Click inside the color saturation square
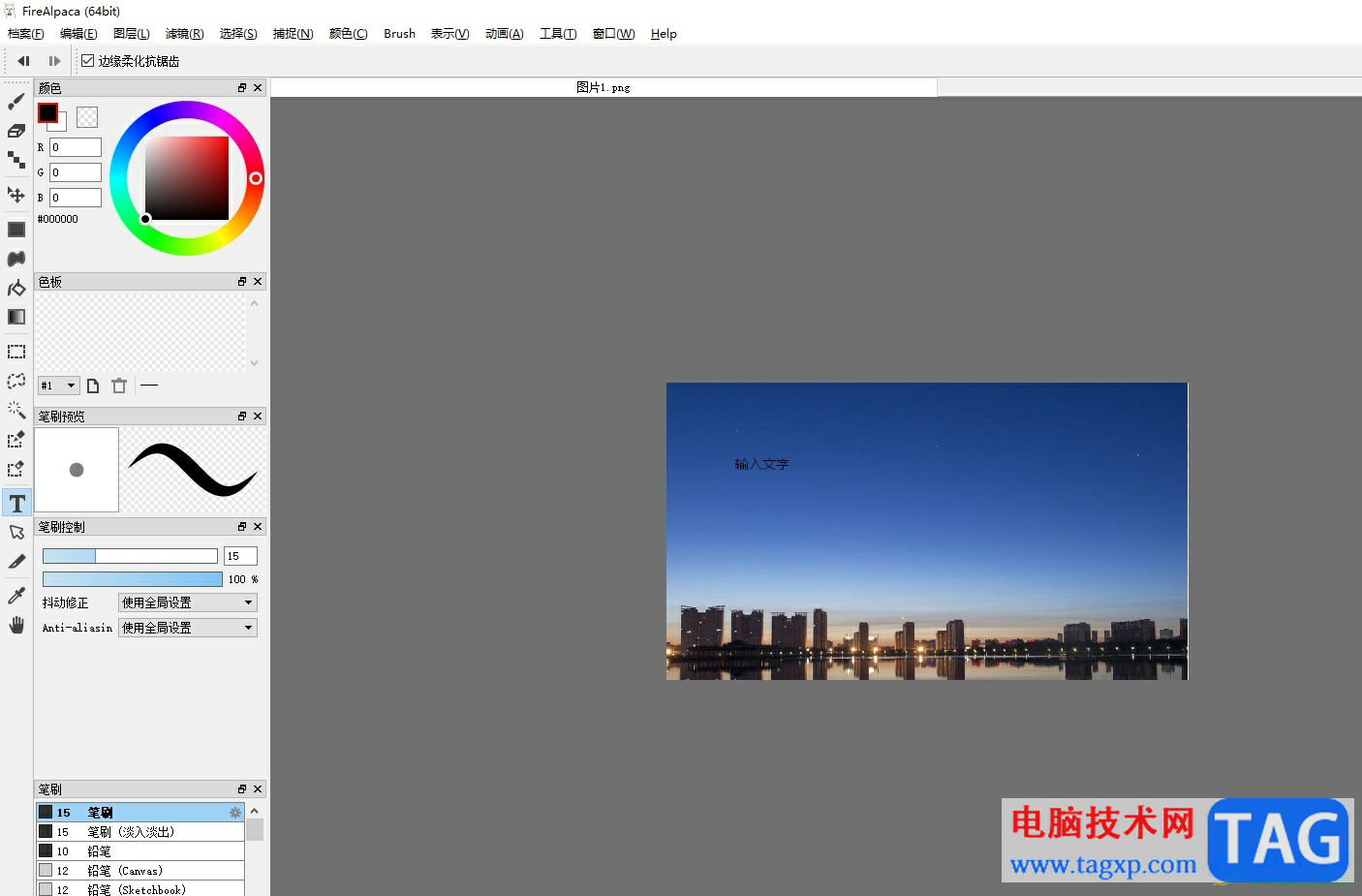The height and width of the screenshot is (896, 1362). 187,178
